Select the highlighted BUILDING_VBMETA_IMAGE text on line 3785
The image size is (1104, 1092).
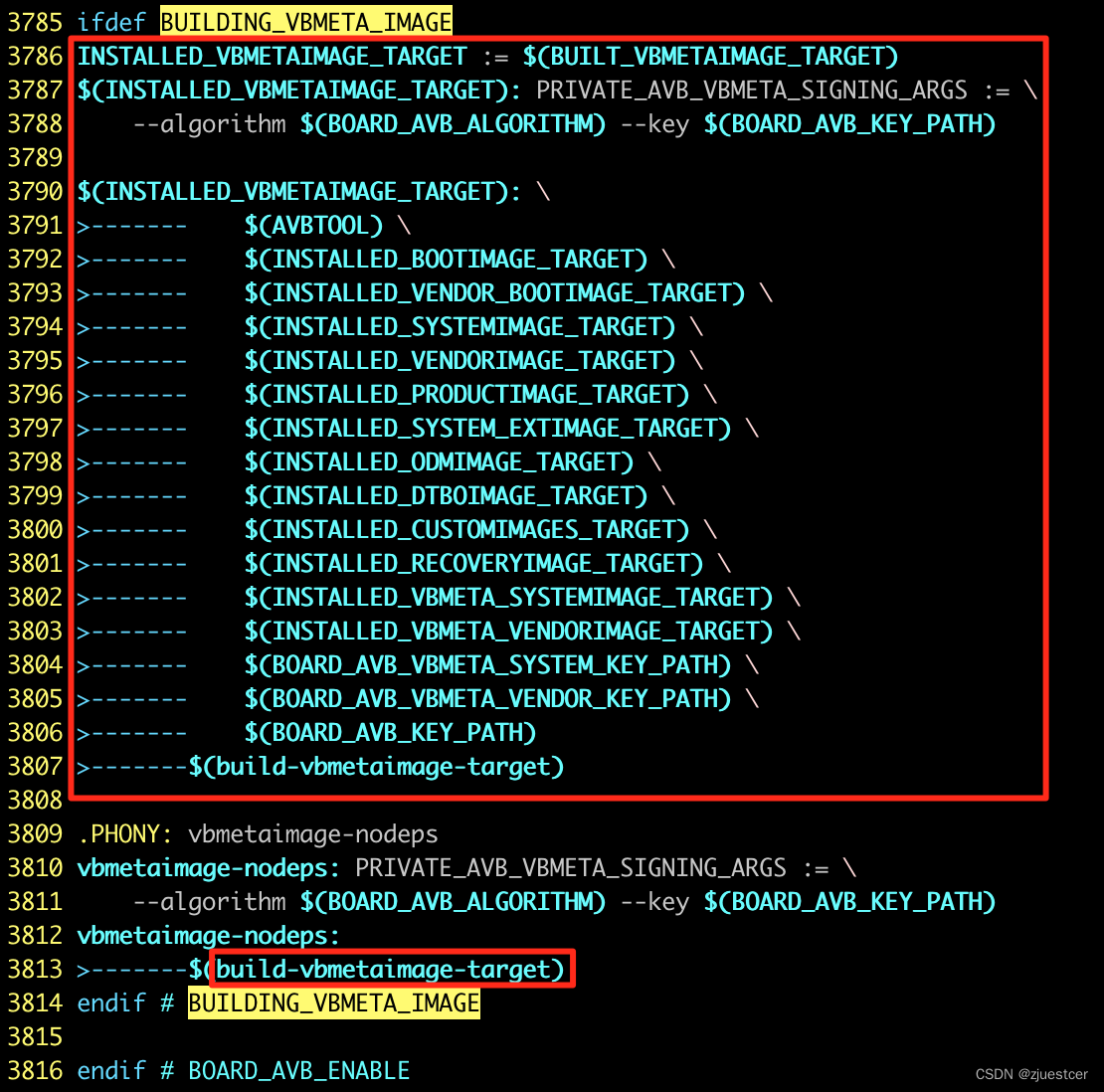click(x=305, y=21)
